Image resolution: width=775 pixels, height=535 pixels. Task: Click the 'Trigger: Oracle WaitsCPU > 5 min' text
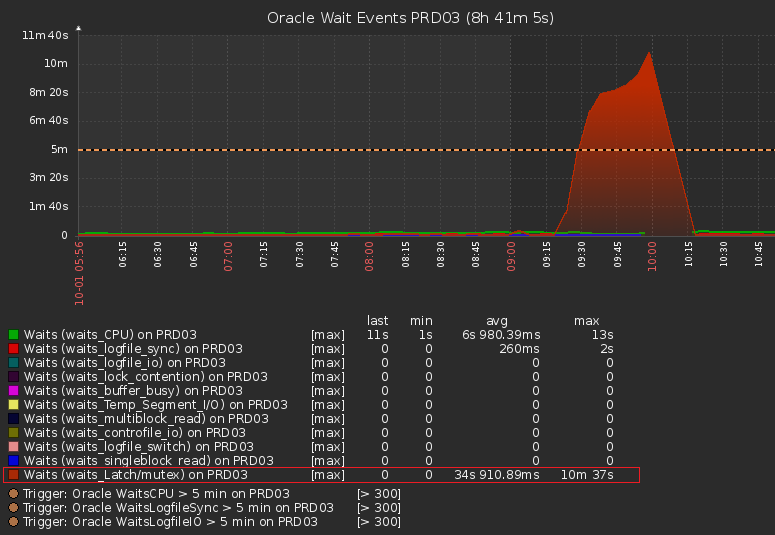156,493
